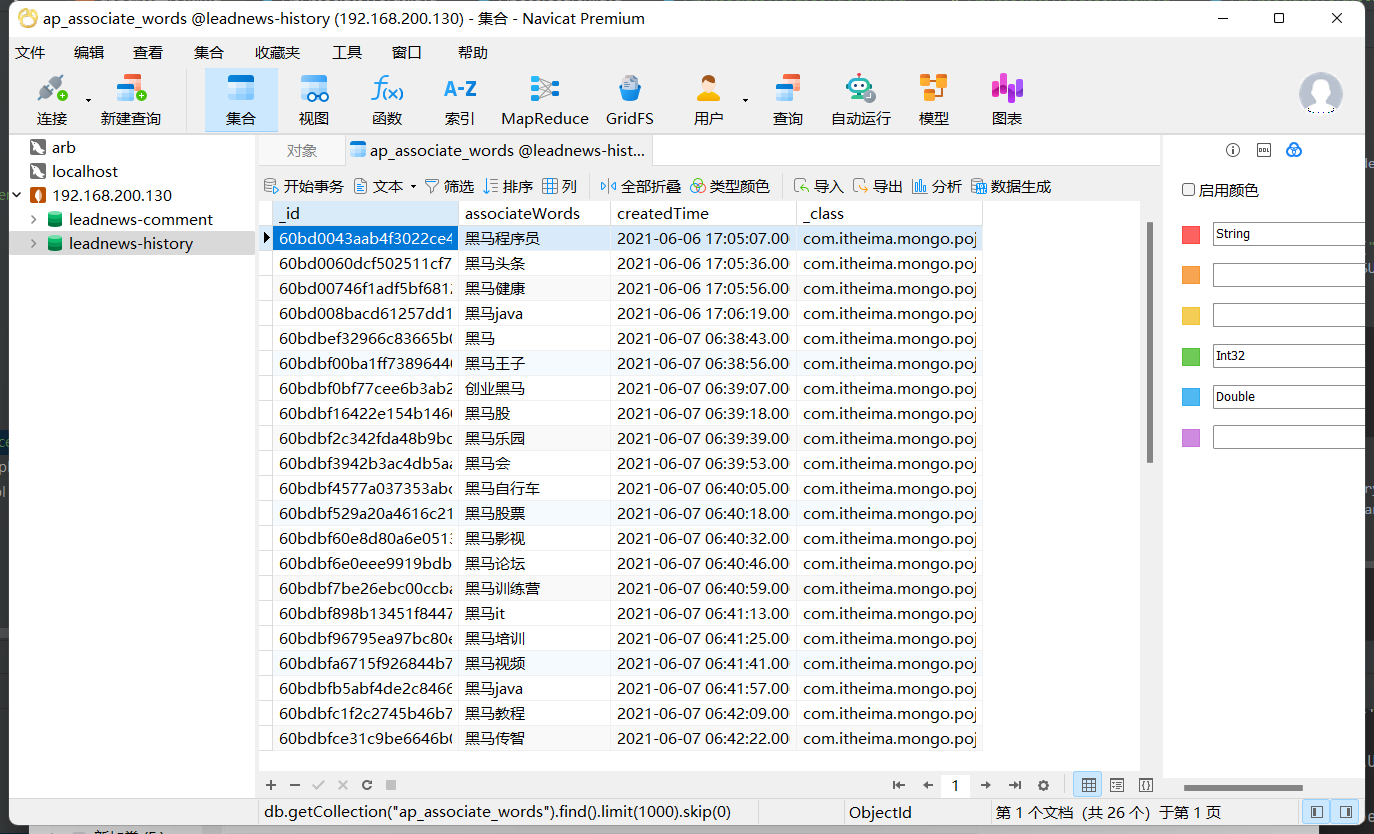Image resolution: width=1374 pixels, height=834 pixels.
Task: Click 数据生成 (Data Generation) toolbar item
Action: [x=1011, y=186]
